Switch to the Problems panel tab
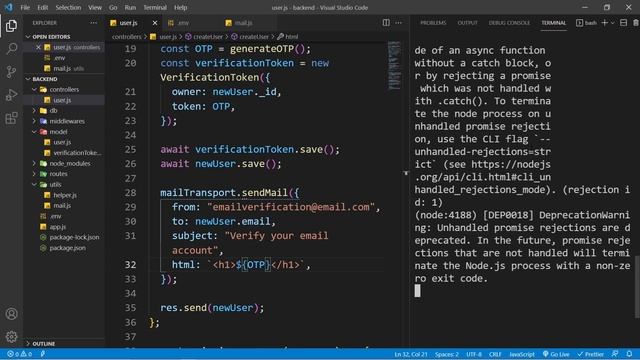This screenshot has width=640, height=360. [x=433, y=23]
